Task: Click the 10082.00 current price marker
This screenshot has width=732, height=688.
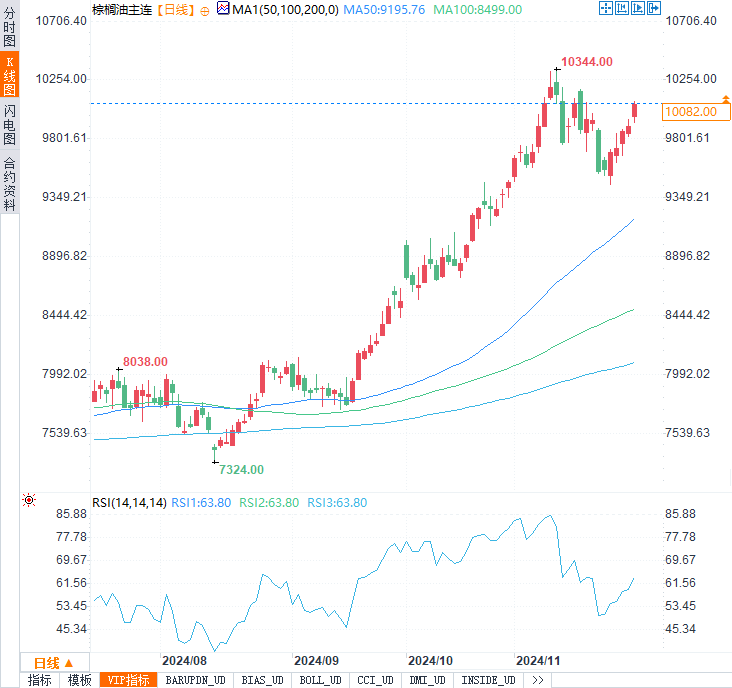Action: (x=691, y=112)
